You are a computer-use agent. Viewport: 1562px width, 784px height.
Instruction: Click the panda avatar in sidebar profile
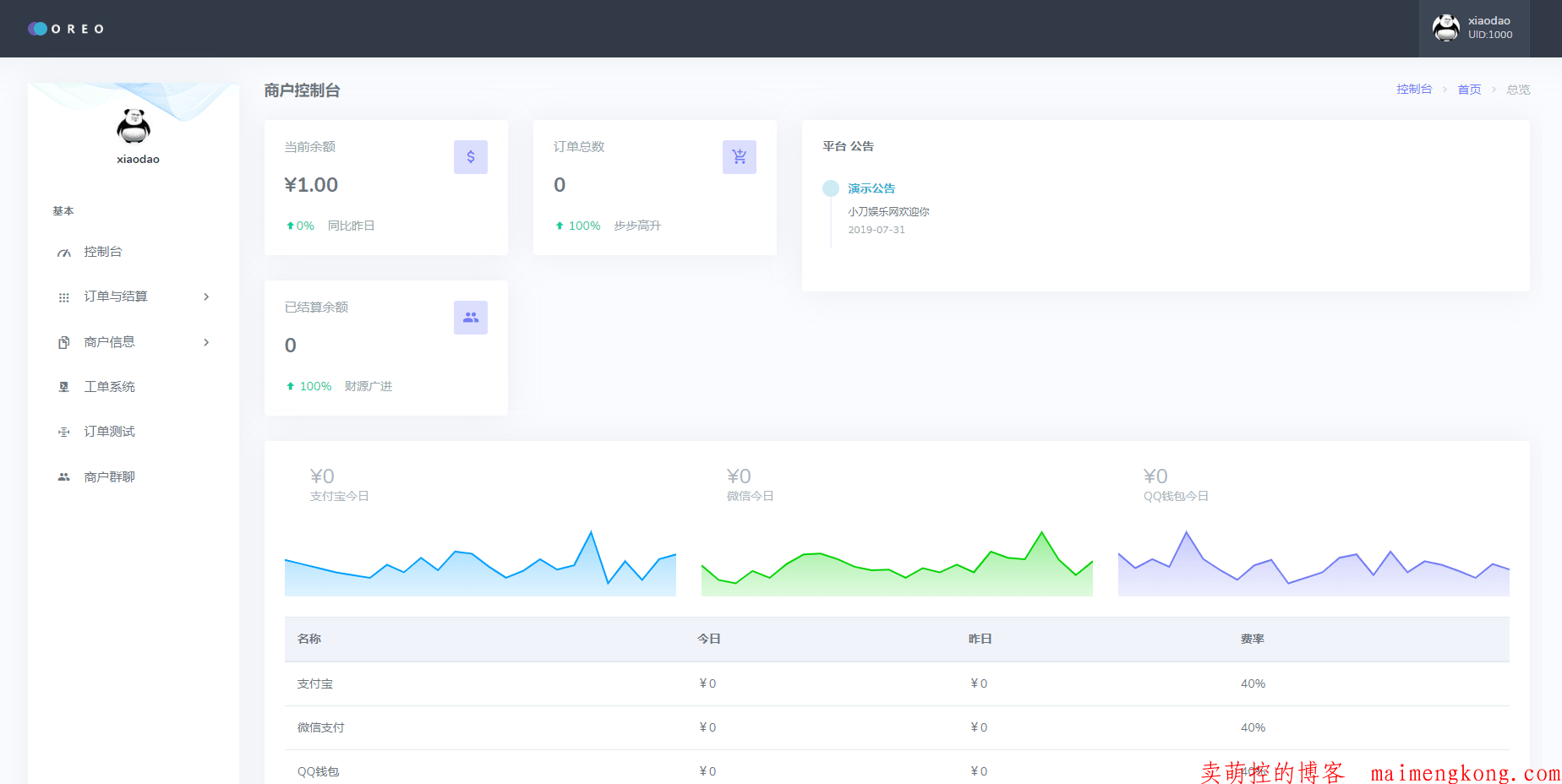134,127
